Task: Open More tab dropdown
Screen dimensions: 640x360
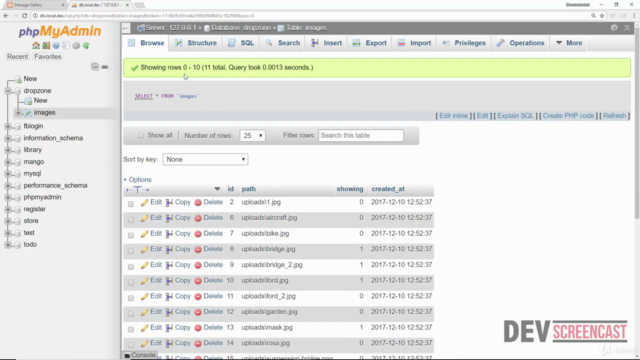Action: click(569, 43)
